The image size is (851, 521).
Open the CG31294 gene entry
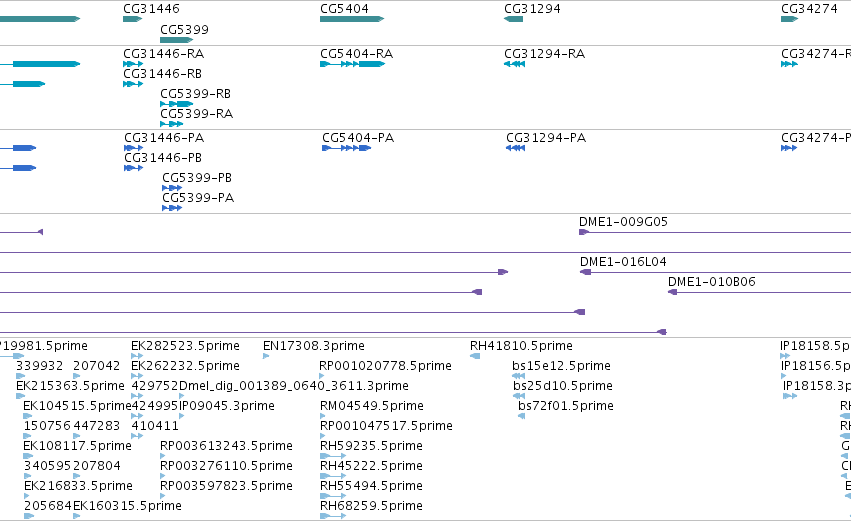[x=513, y=19]
